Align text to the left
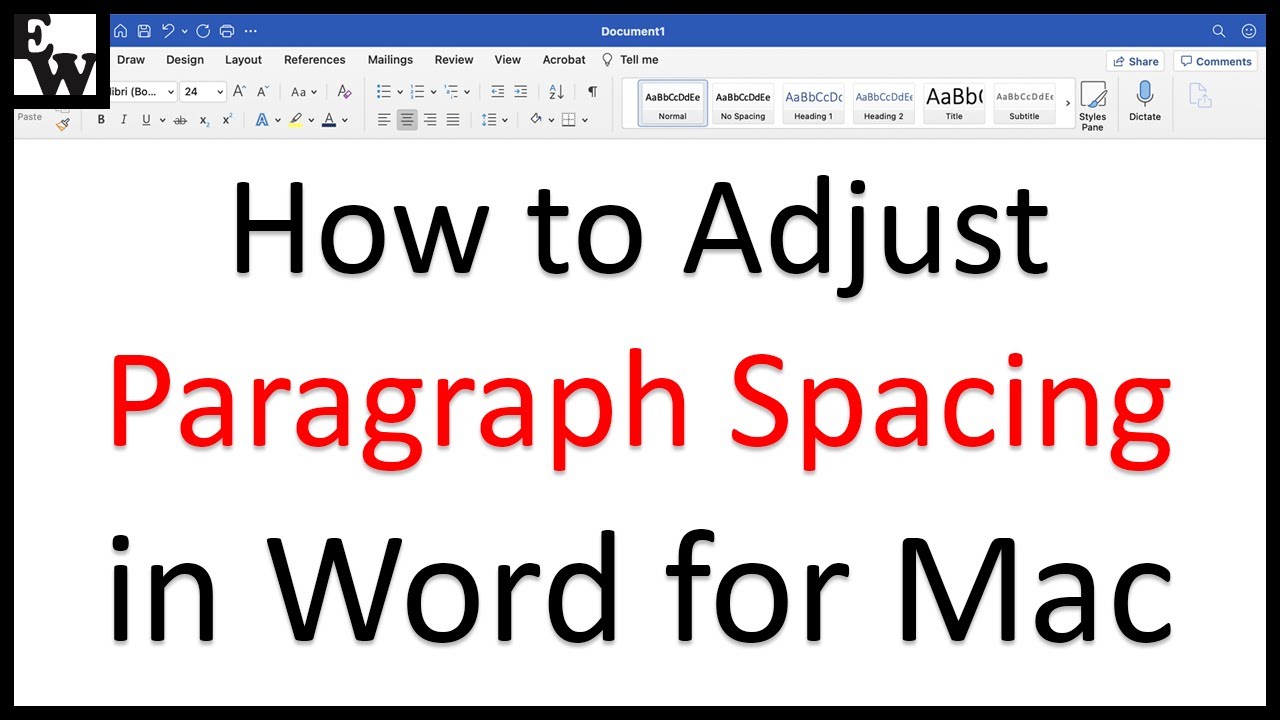This screenshot has height=720, width=1280. tap(384, 120)
